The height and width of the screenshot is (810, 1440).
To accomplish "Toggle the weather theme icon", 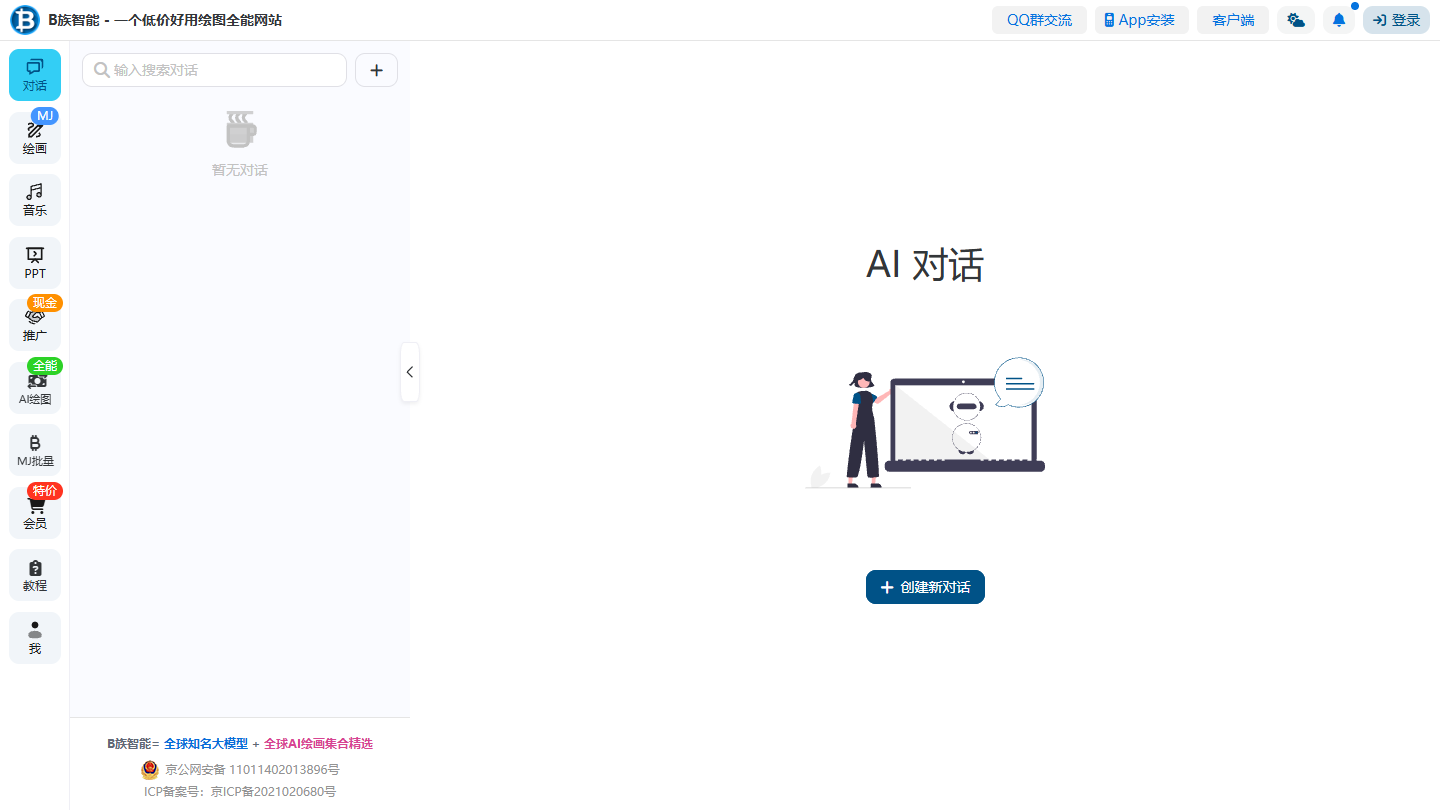I will (x=1296, y=20).
